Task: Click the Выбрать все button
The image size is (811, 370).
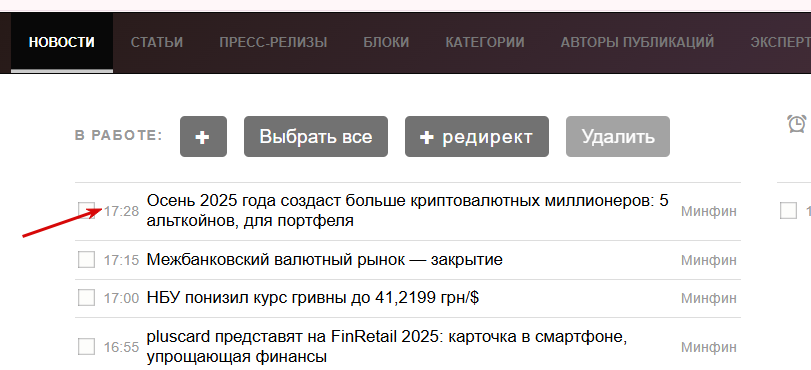Action: click(316, 137)
